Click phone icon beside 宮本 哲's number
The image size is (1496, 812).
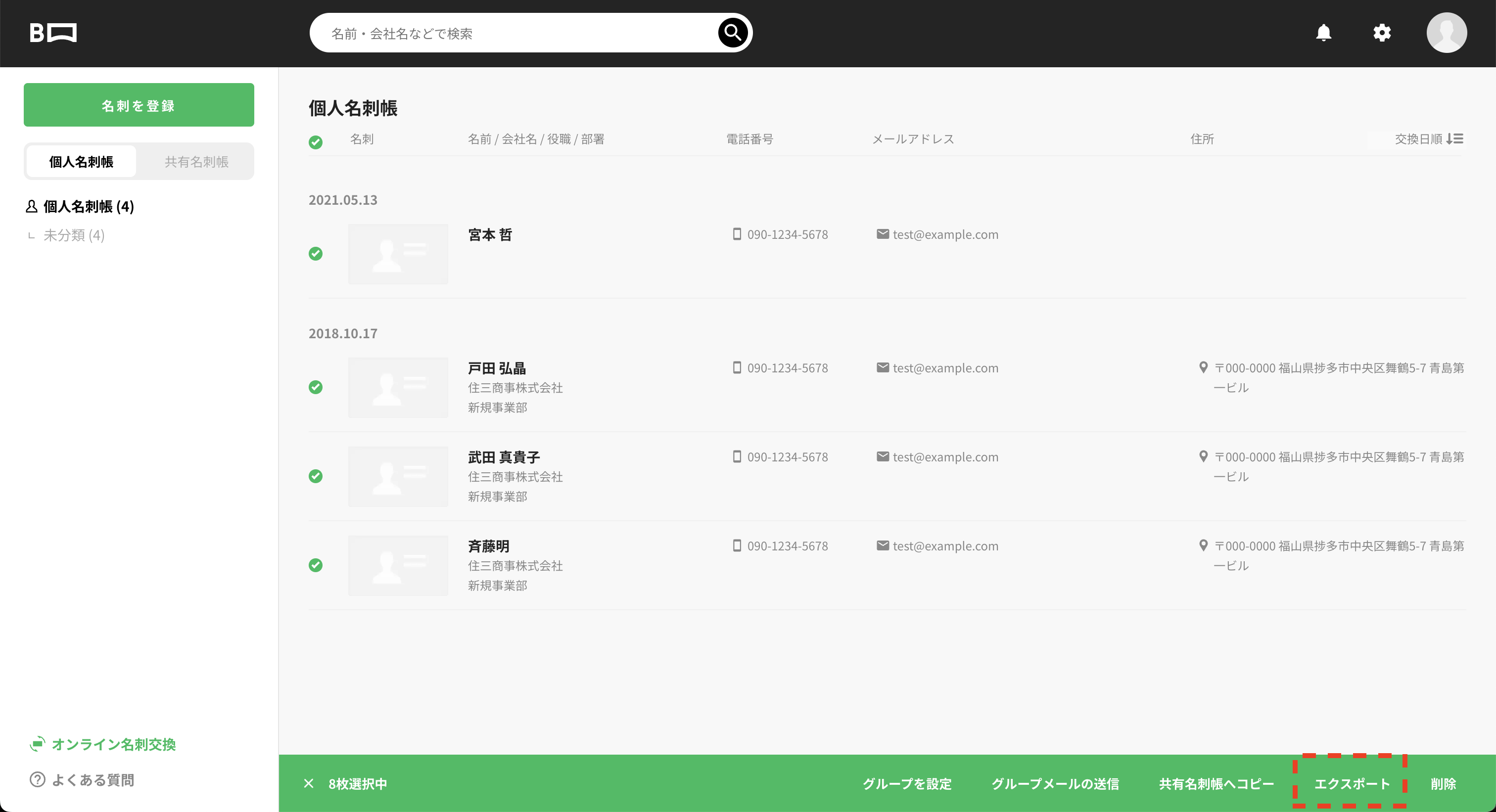tap(737, 234)
